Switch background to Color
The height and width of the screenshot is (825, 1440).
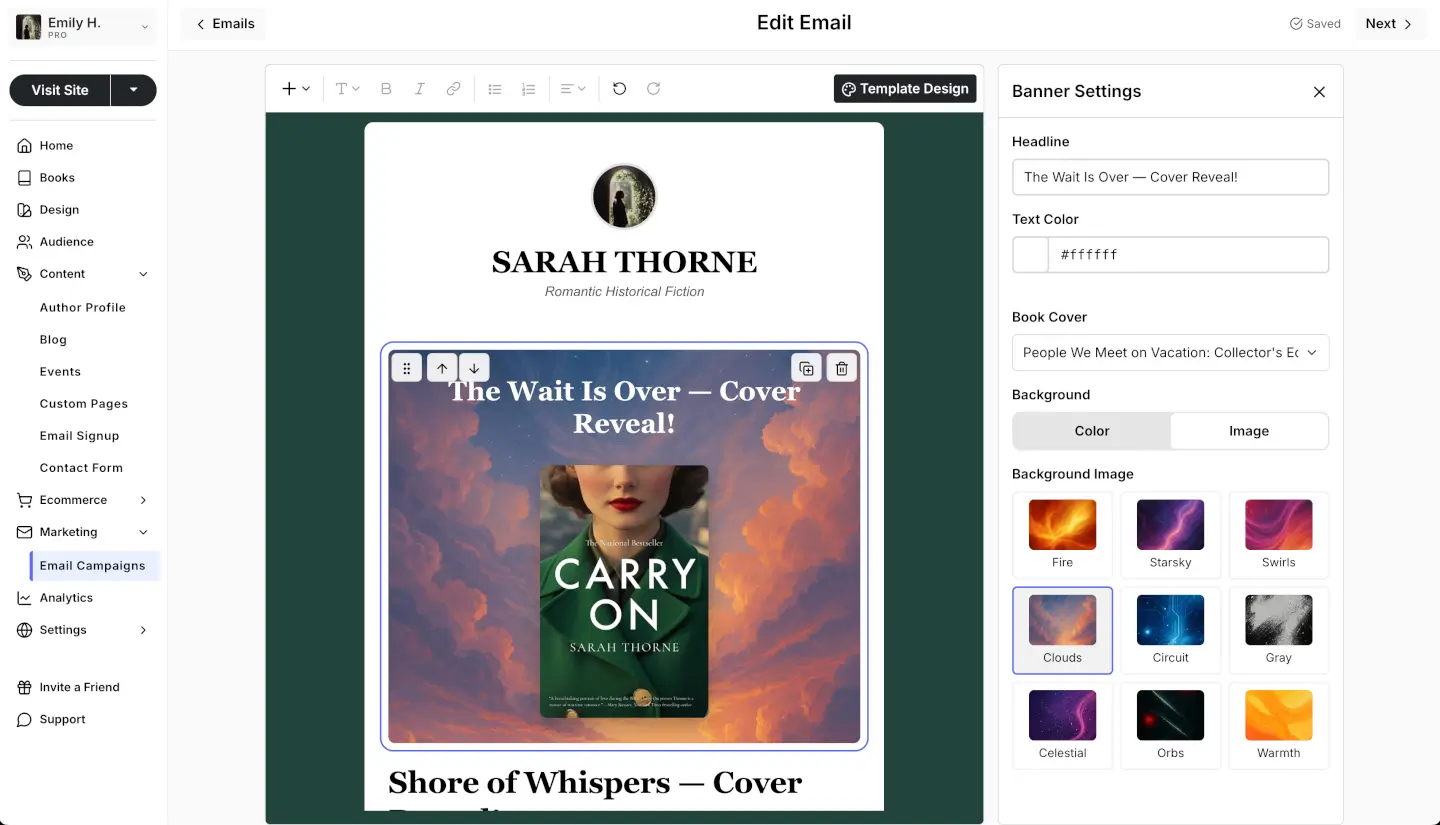[x=1092, y=431]
